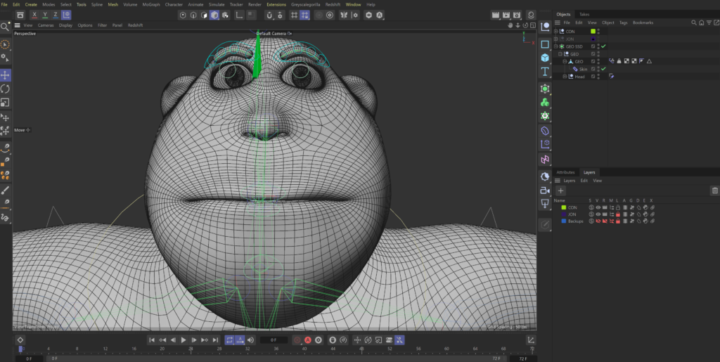The height and width of the screenshot is (362, 720).
Task: Click the green layer color of CON object
Action: coord(593,31)
